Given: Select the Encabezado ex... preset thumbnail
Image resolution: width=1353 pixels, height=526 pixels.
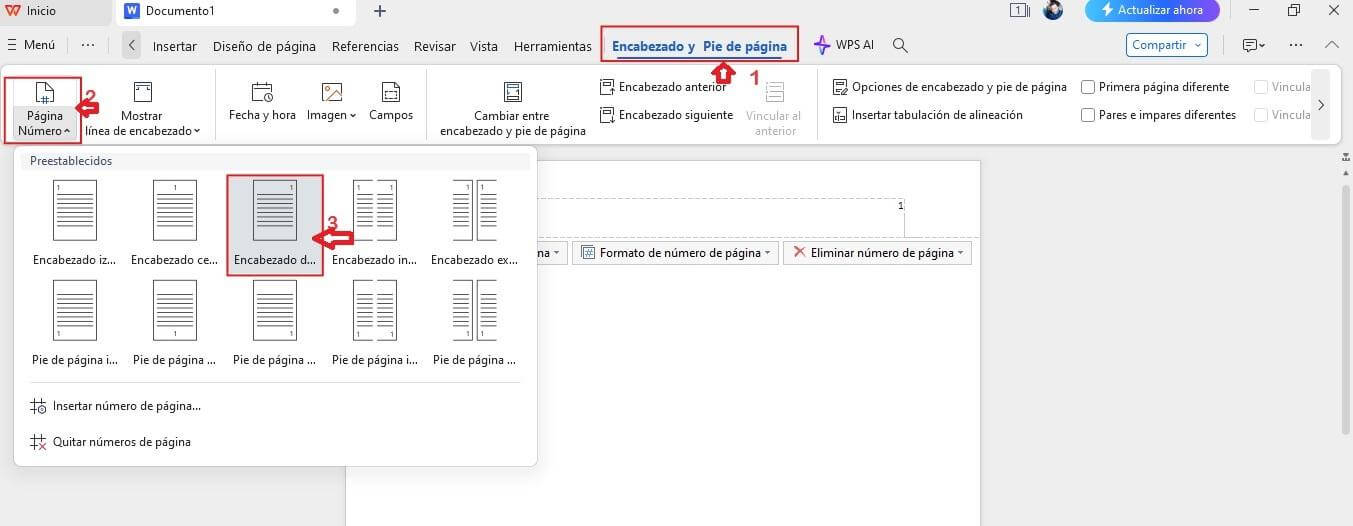Looking at the screenshot, I should point(474,222).
